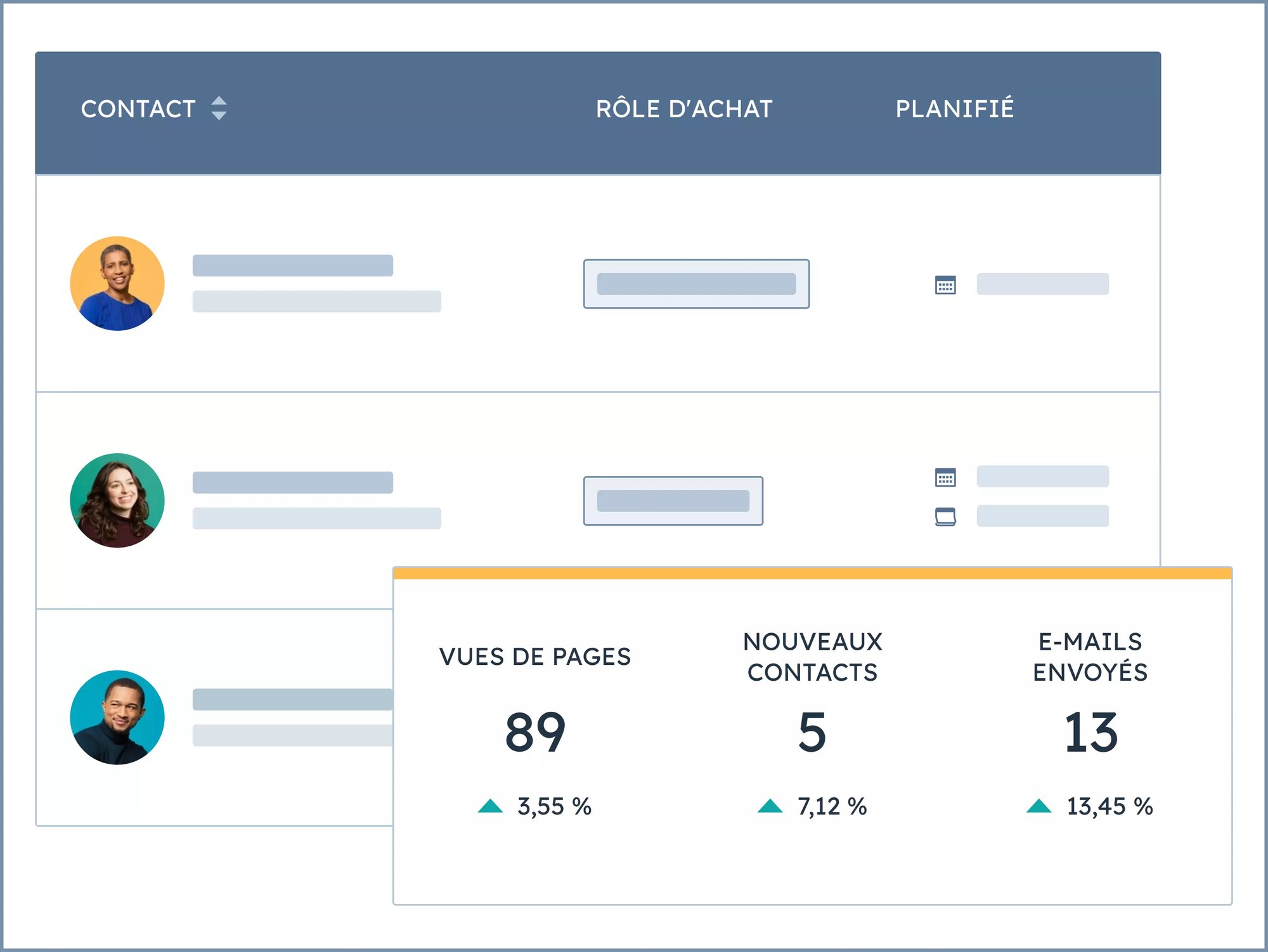Viewport: 1268px width, 952px height.
Task: Open first row buying role dropdown
Action: tap(696, 284)
